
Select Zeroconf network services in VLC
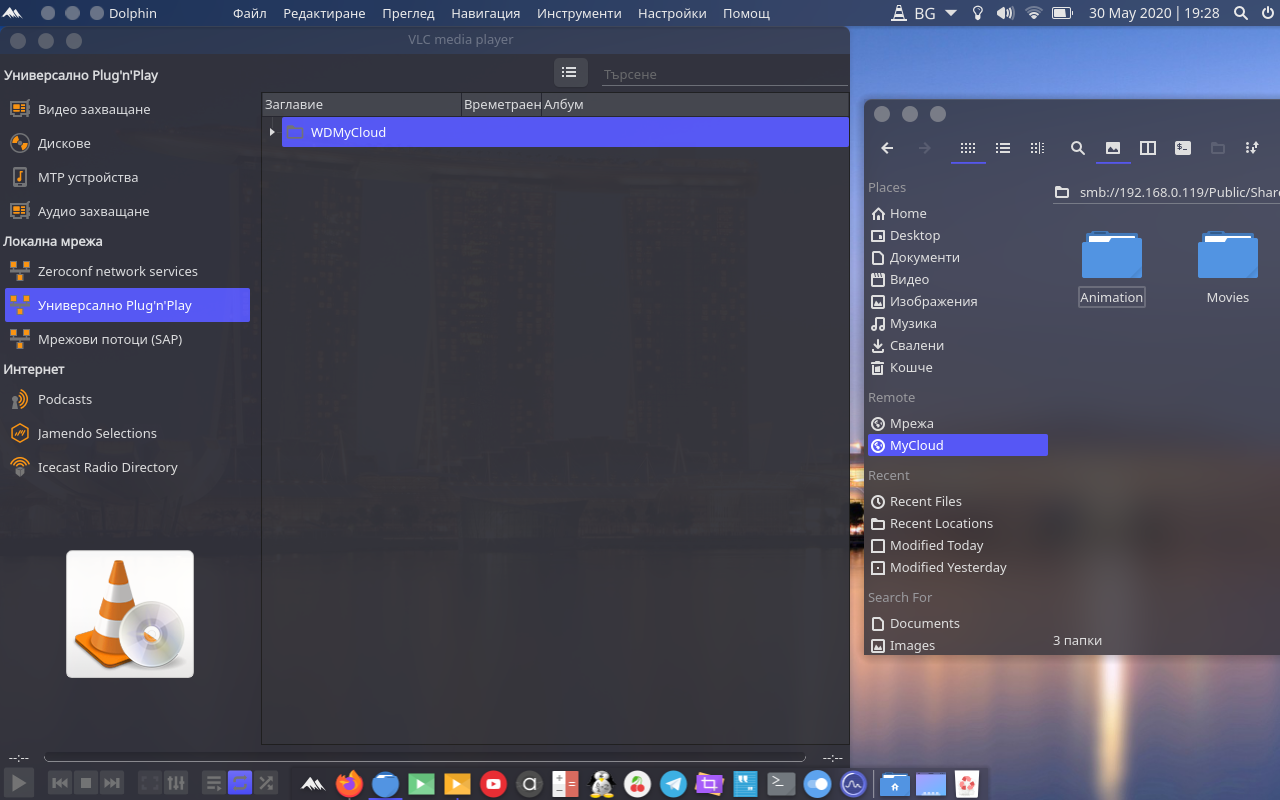click(127, 271)
